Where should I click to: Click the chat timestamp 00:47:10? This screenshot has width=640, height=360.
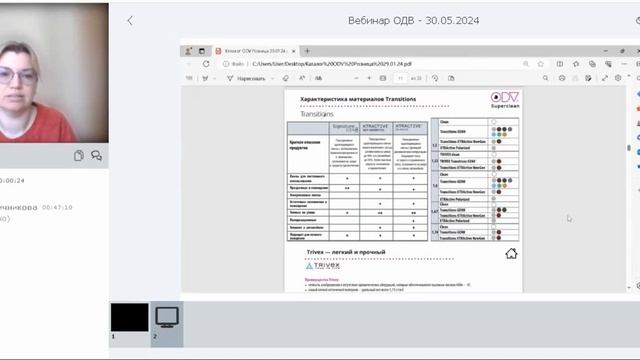pyautogui.click(x=57, y=207)
